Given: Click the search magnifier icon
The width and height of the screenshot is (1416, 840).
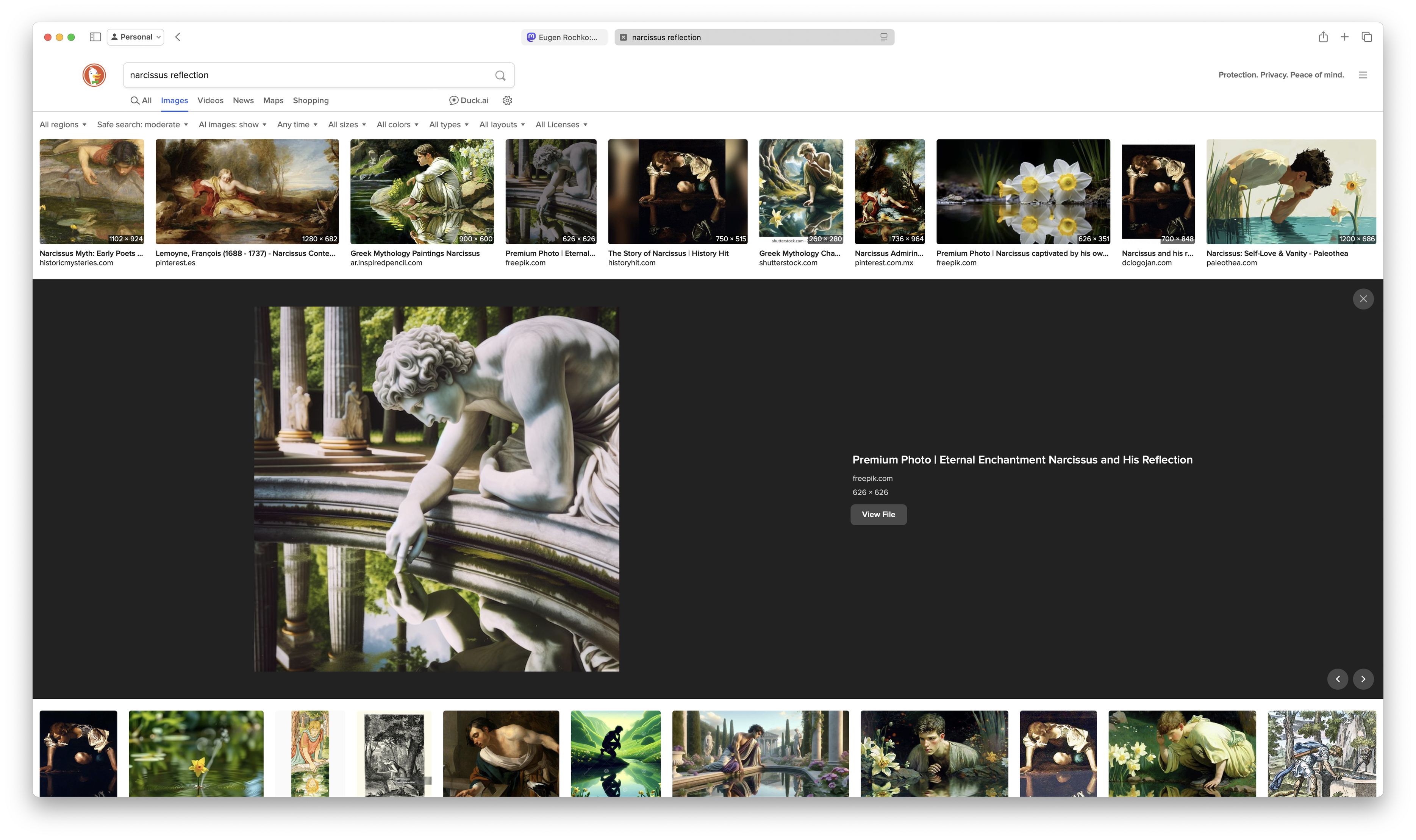Looking at the screenshot, I should (500, 75).
